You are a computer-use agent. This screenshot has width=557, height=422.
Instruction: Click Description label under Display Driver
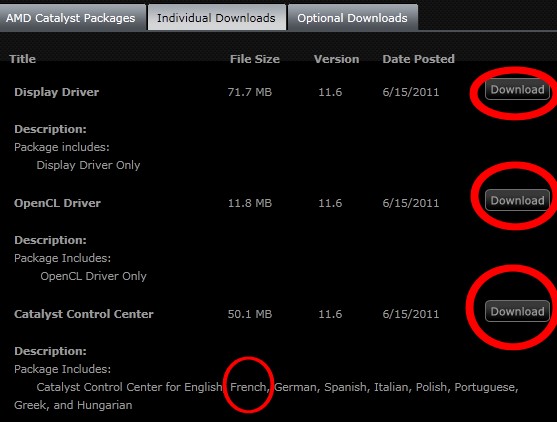coord(50,129)
